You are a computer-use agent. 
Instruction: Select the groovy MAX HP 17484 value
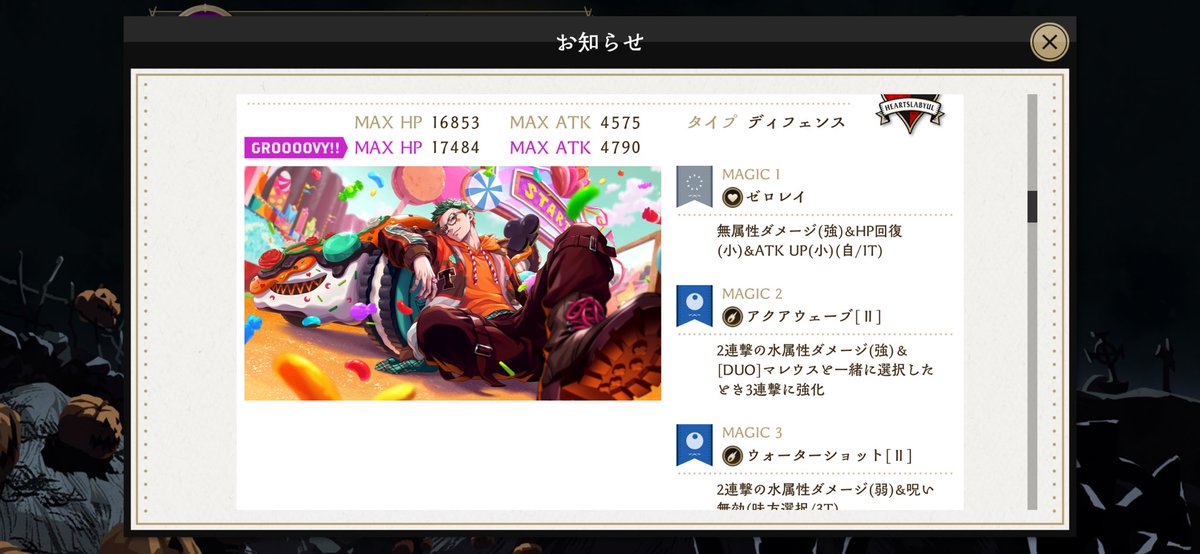[x=455, y=148]
